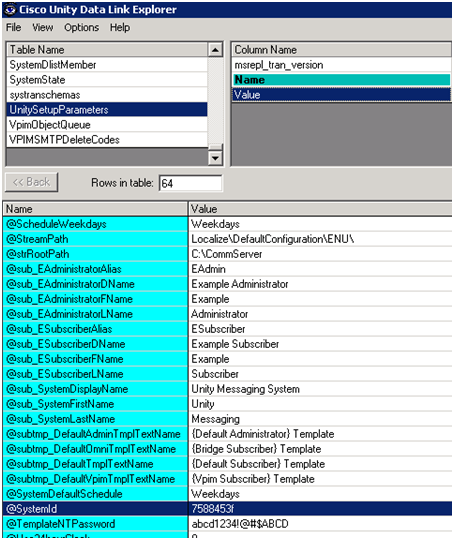454x540 pixels.
Task: Click the Value grid column header
Action: 320,209
